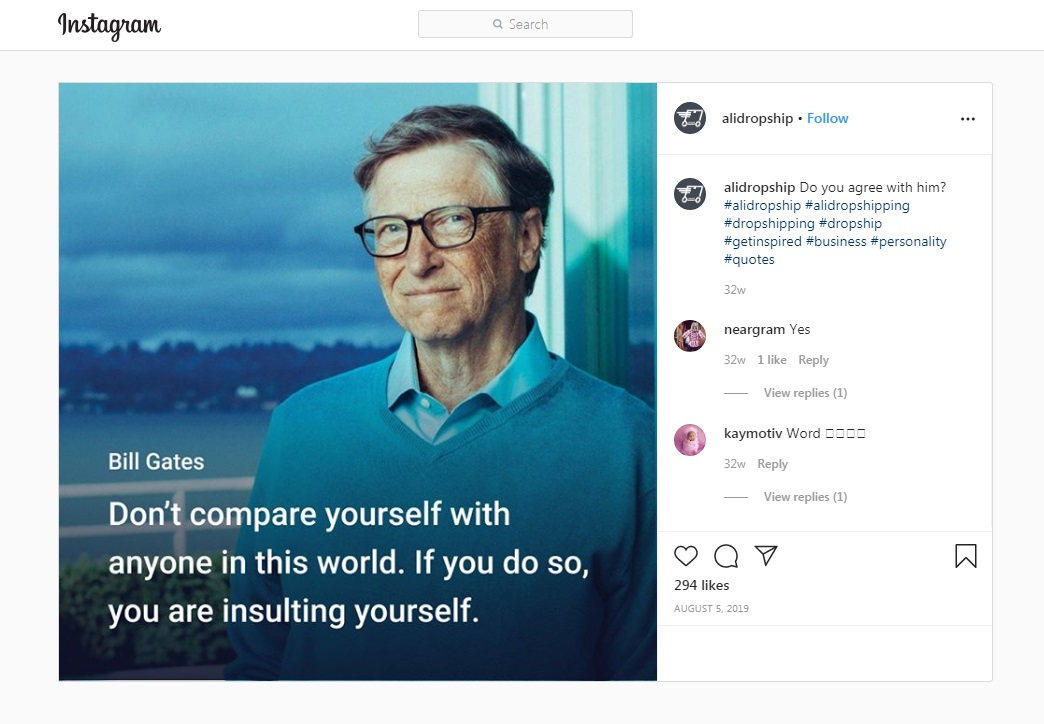Screen dimensions: 1044x724
Task: Click alidropship avatar in post header
Action: tap(690, 118)
